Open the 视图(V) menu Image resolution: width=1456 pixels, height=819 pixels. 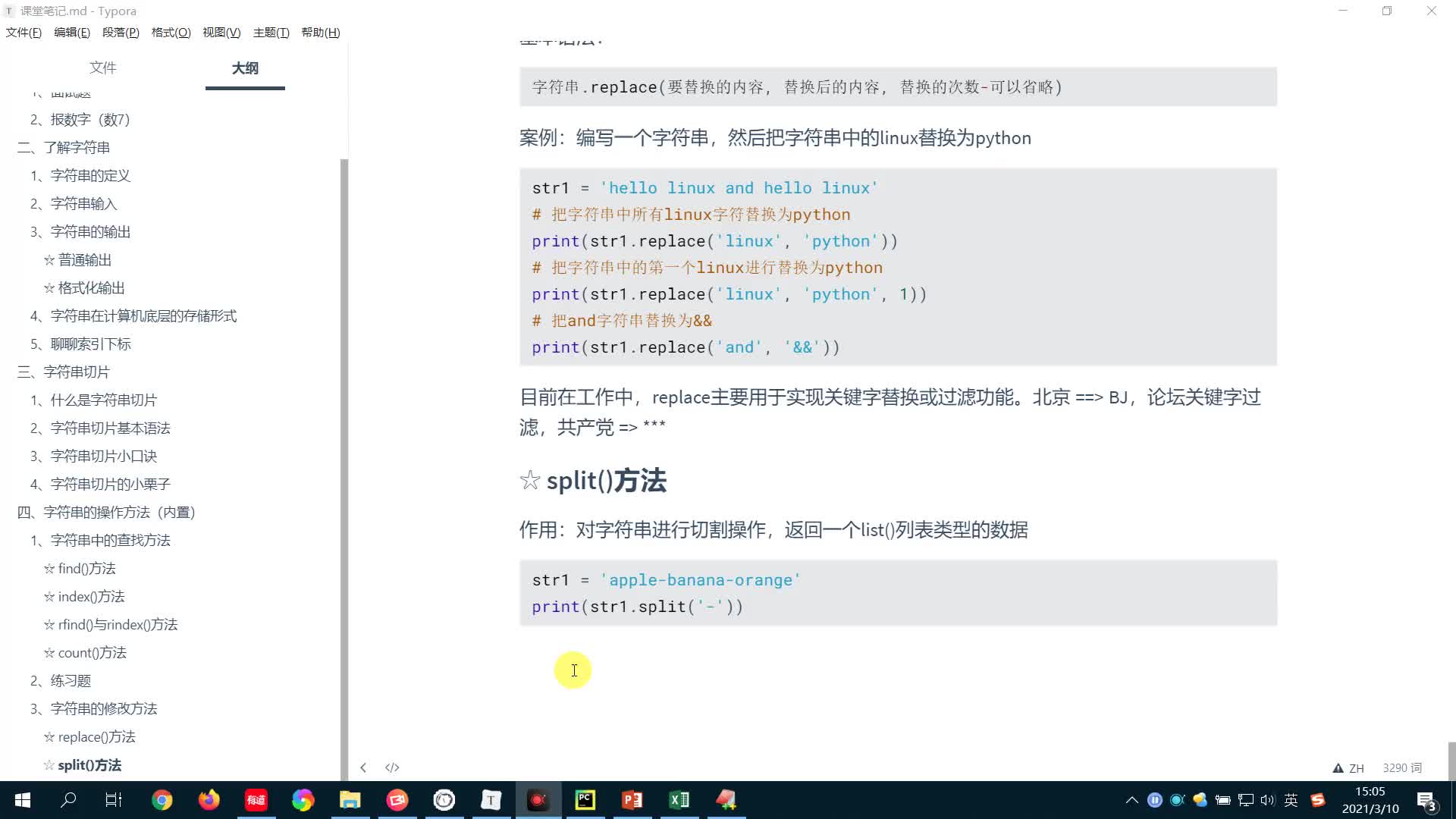(x=221, y=33)
